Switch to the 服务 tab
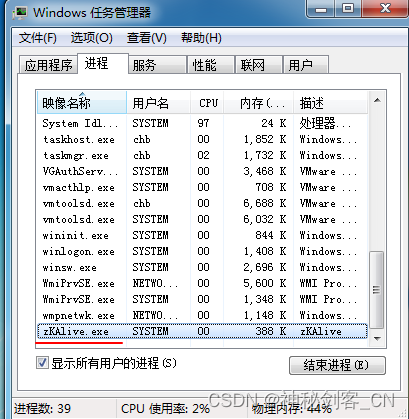The width and height of the screenshot is (409, 419). (157, 65)
